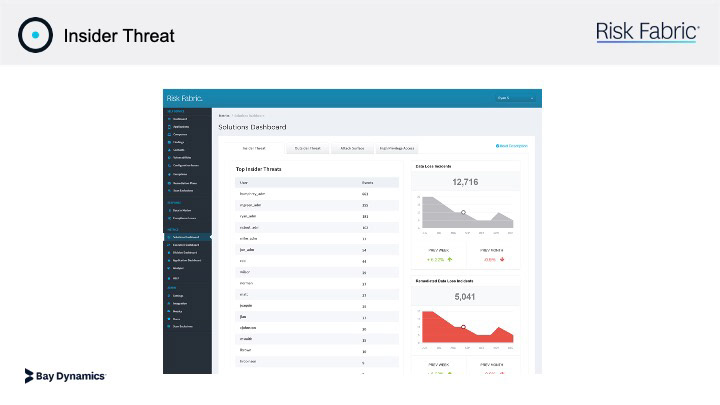
Task: Open the Read Description link
Action: [512, 146]
